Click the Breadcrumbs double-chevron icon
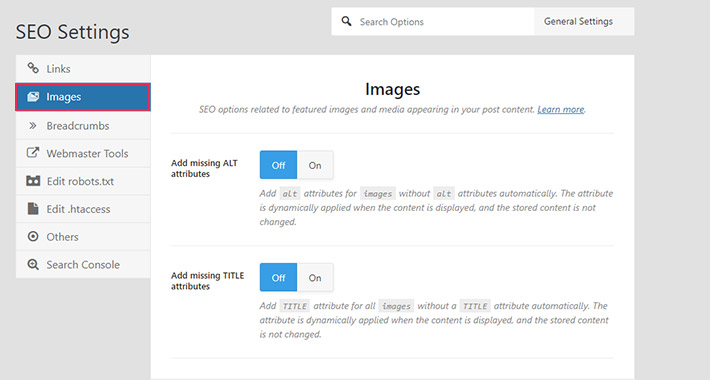This screenshot has height=380, width=710. [x=33, y=125]
